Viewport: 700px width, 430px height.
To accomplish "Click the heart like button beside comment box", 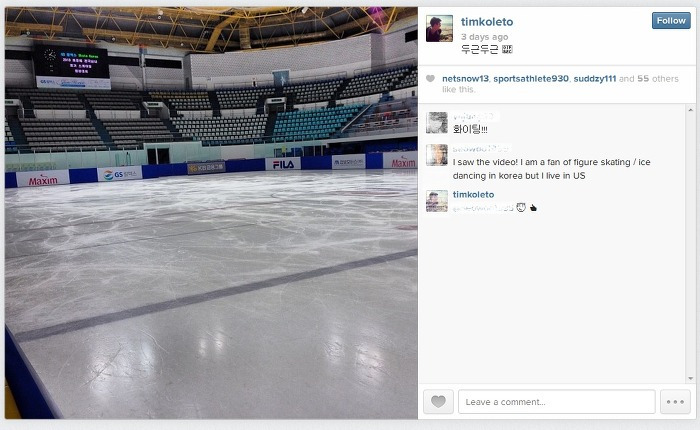I will tap(438, 401).
